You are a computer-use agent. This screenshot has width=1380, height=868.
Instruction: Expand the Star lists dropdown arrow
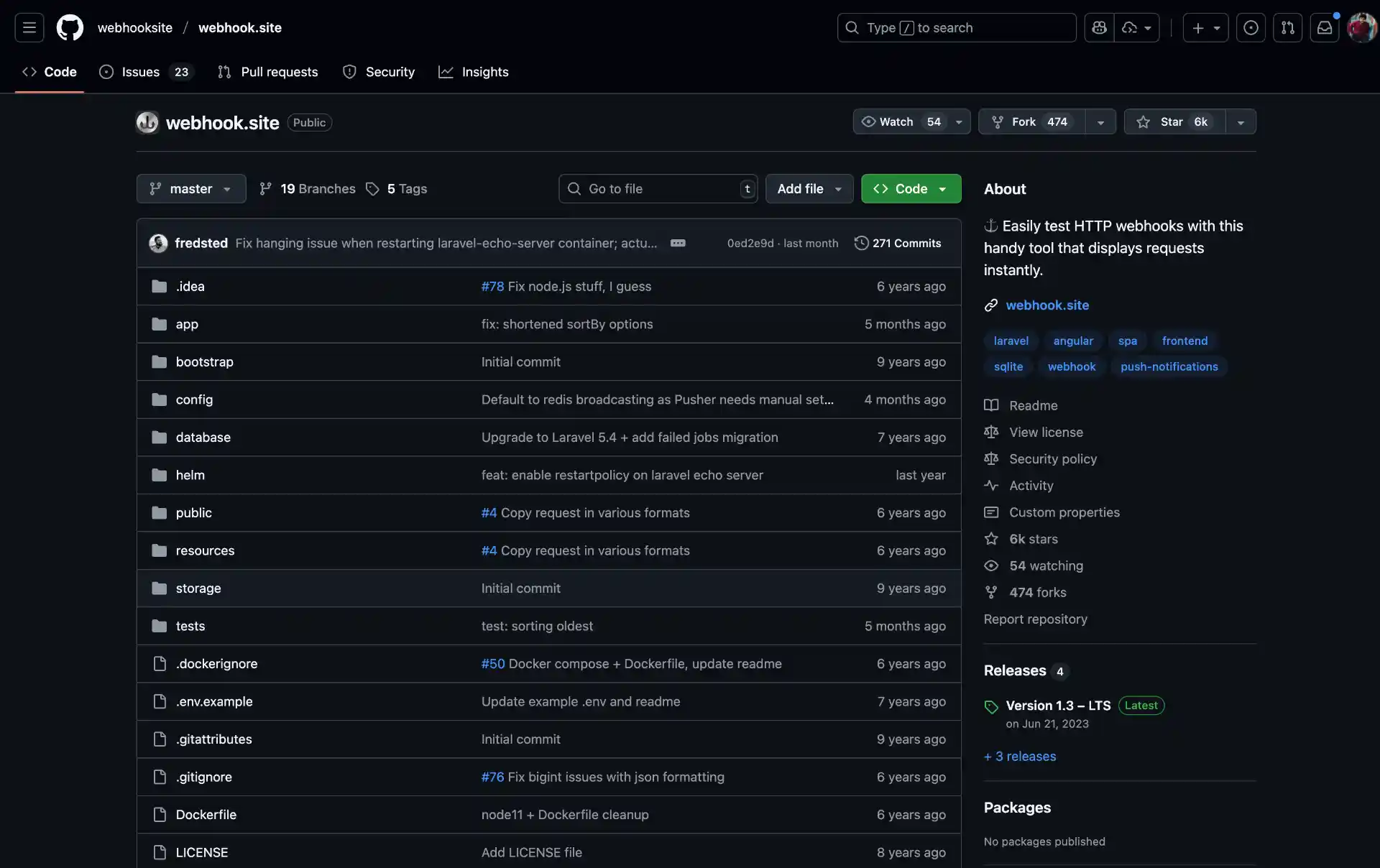[1241, 121]
